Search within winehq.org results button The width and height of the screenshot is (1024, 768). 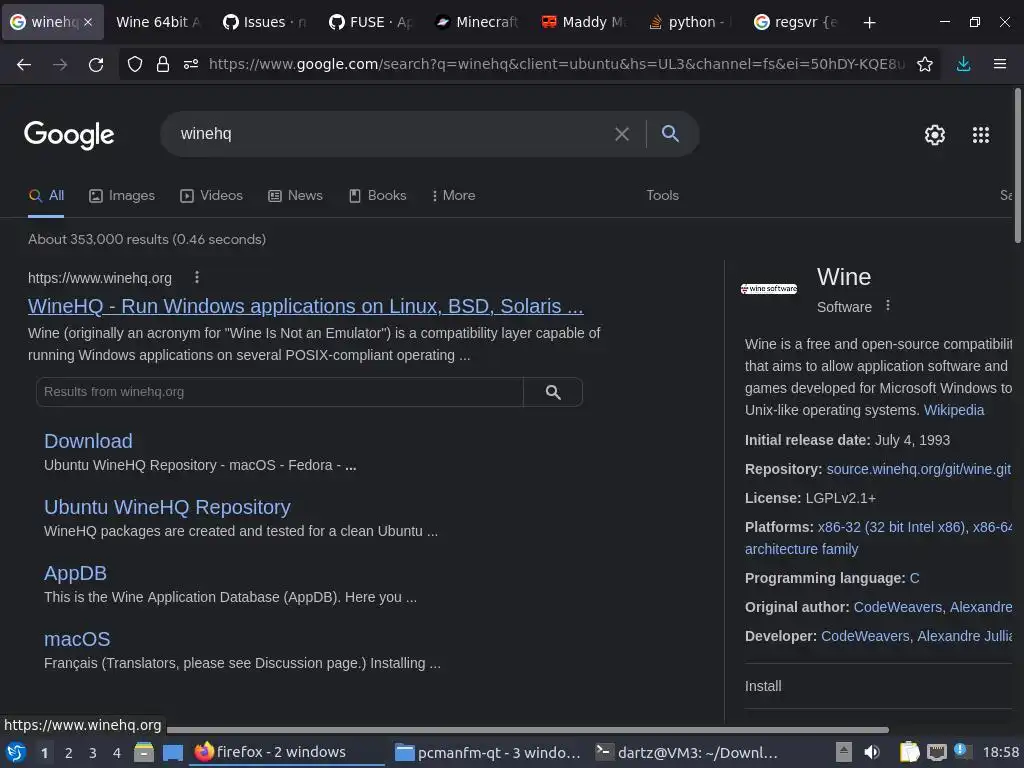[x=553, y=392]
